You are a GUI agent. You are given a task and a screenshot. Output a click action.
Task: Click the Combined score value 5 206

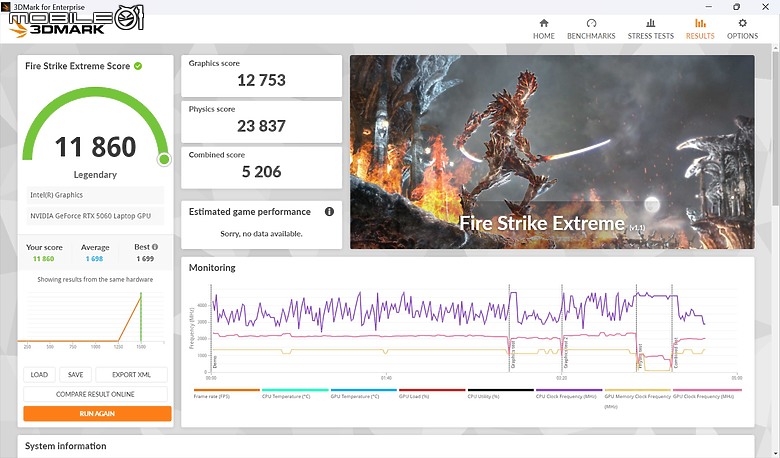click(261, 172)
